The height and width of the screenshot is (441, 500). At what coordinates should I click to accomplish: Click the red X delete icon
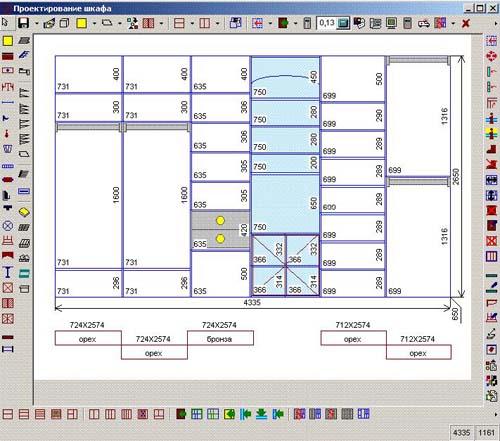coord(466,23)
